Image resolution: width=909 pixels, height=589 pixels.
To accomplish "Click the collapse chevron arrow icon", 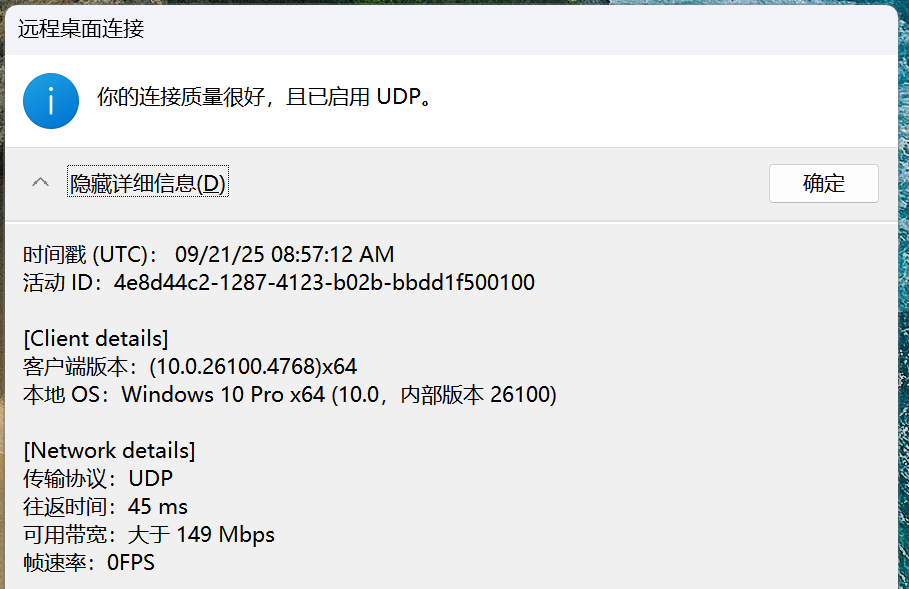I will [40, 183].
